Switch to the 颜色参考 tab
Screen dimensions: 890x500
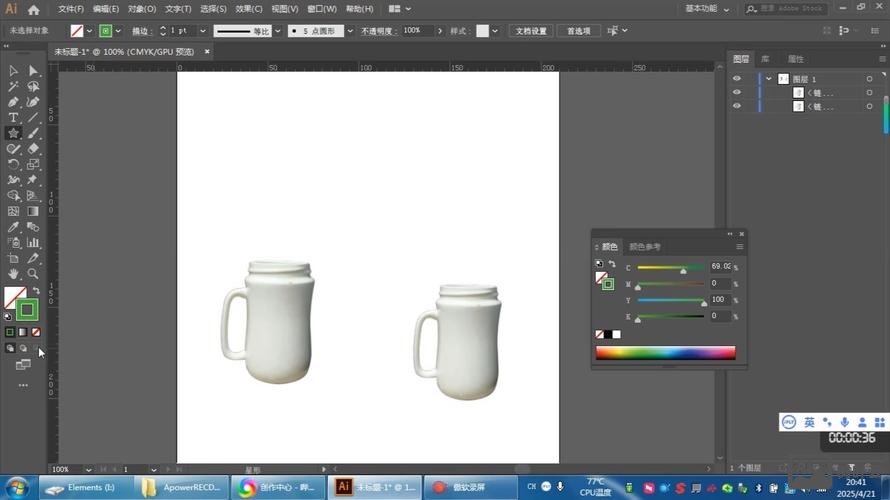(644, 247)
